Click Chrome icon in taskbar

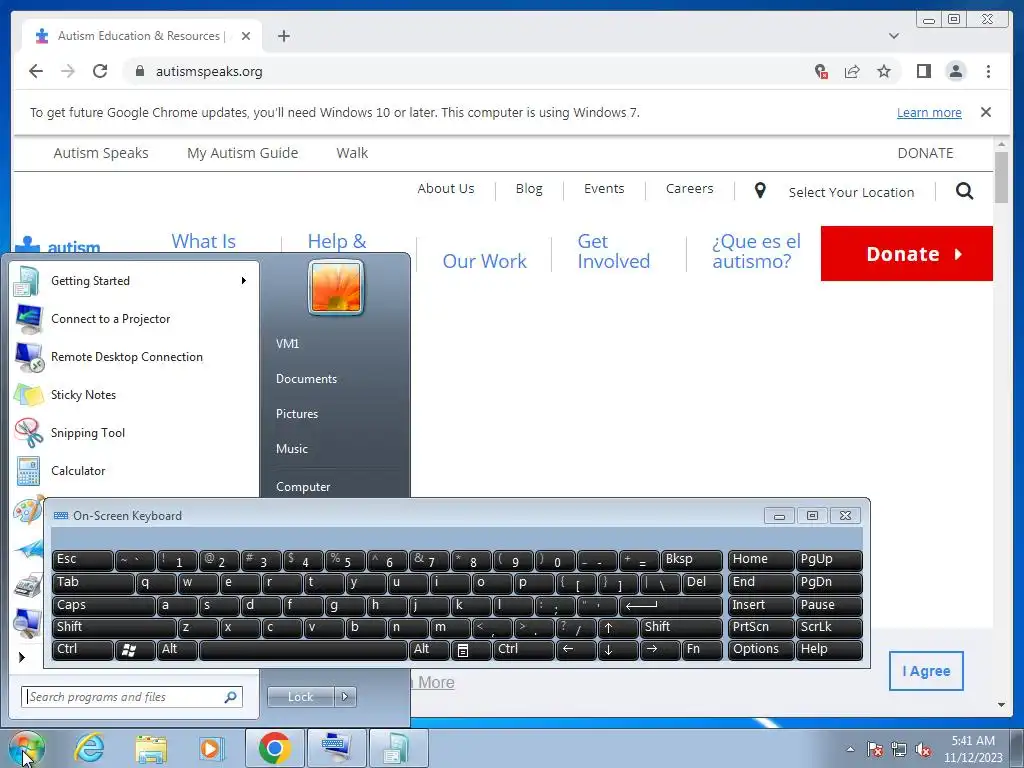[x=274, y=748]
